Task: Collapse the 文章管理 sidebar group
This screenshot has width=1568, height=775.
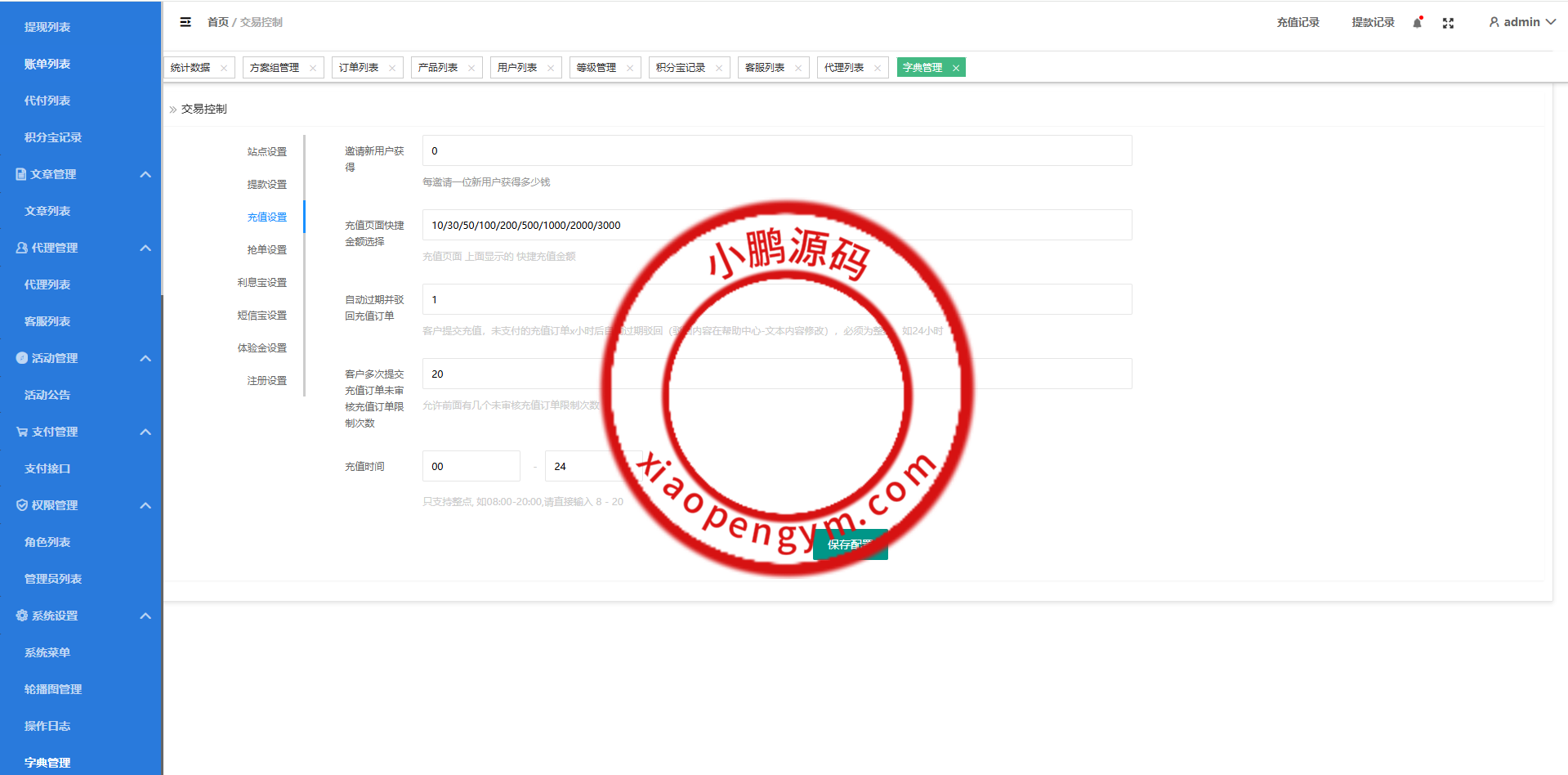Action: 145,174
